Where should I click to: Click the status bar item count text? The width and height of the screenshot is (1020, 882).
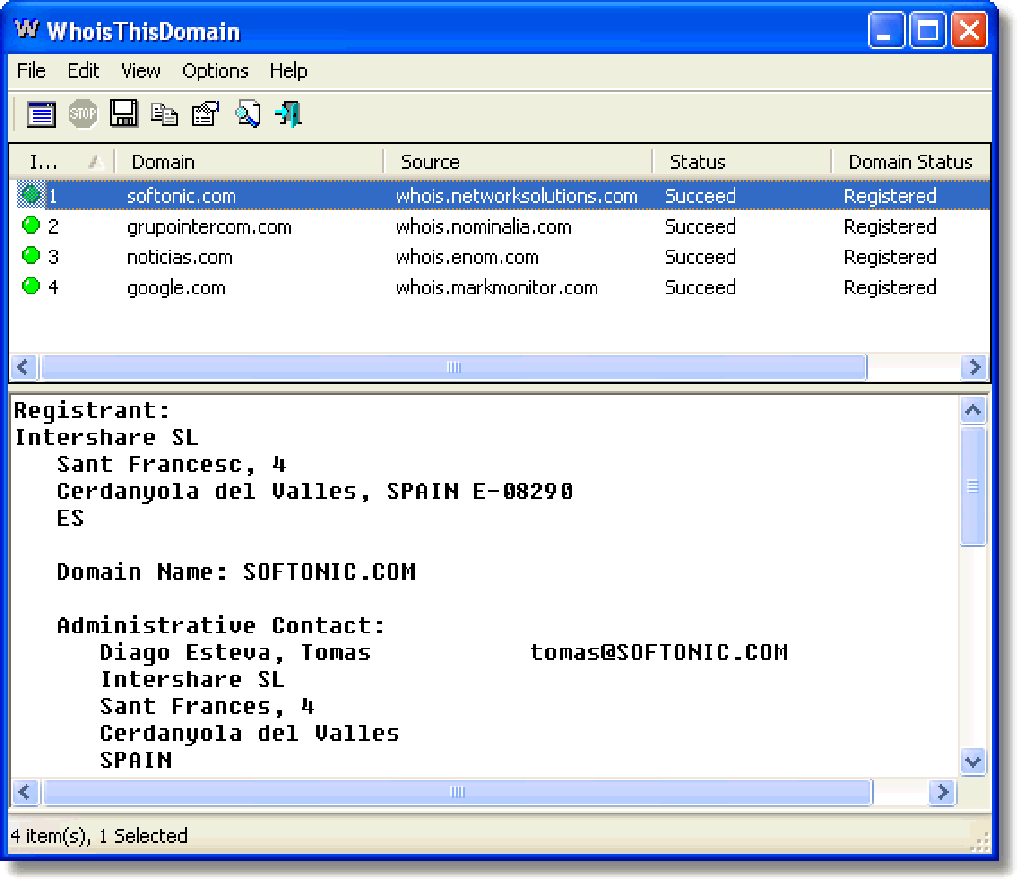(x=99, y=836)
